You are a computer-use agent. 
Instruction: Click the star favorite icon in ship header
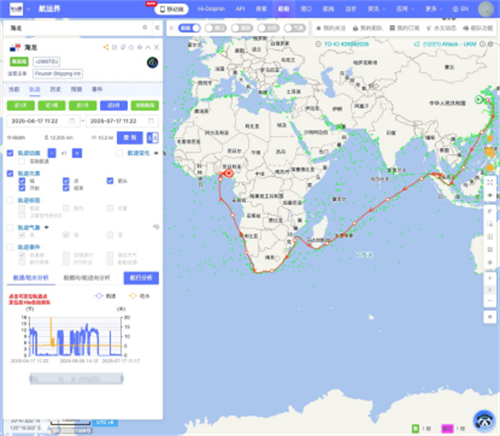pos(131,47)
